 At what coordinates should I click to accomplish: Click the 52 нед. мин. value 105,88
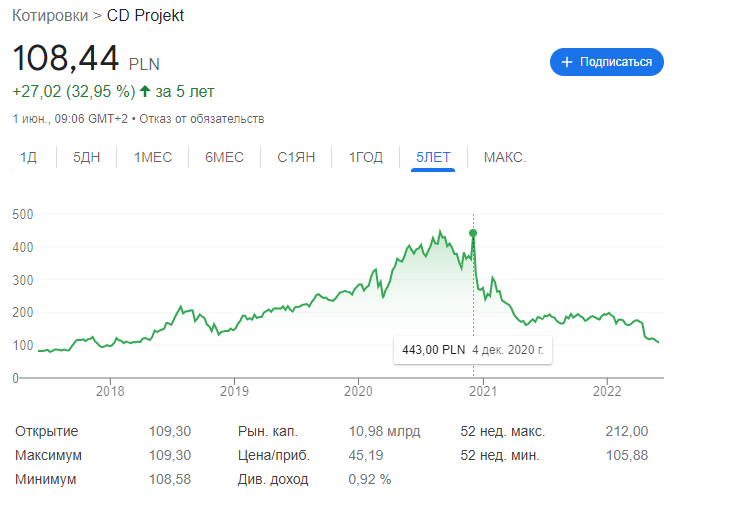click(627, 455)
